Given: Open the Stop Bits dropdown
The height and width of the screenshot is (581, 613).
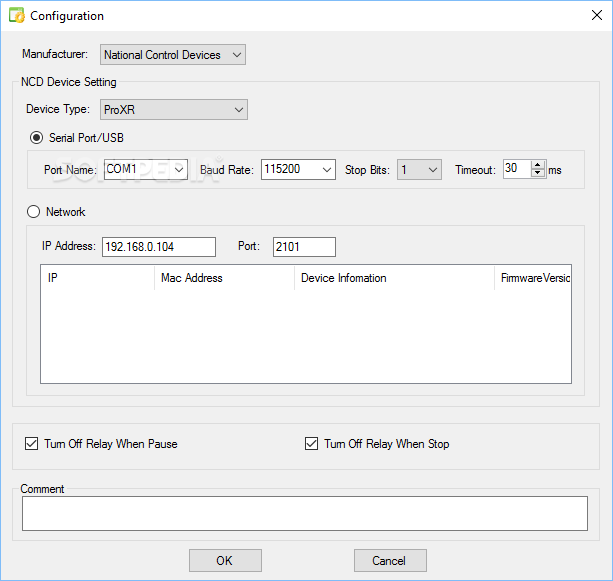Looking at the screenshot, I should pyautogui.click(x=419, y=169).
